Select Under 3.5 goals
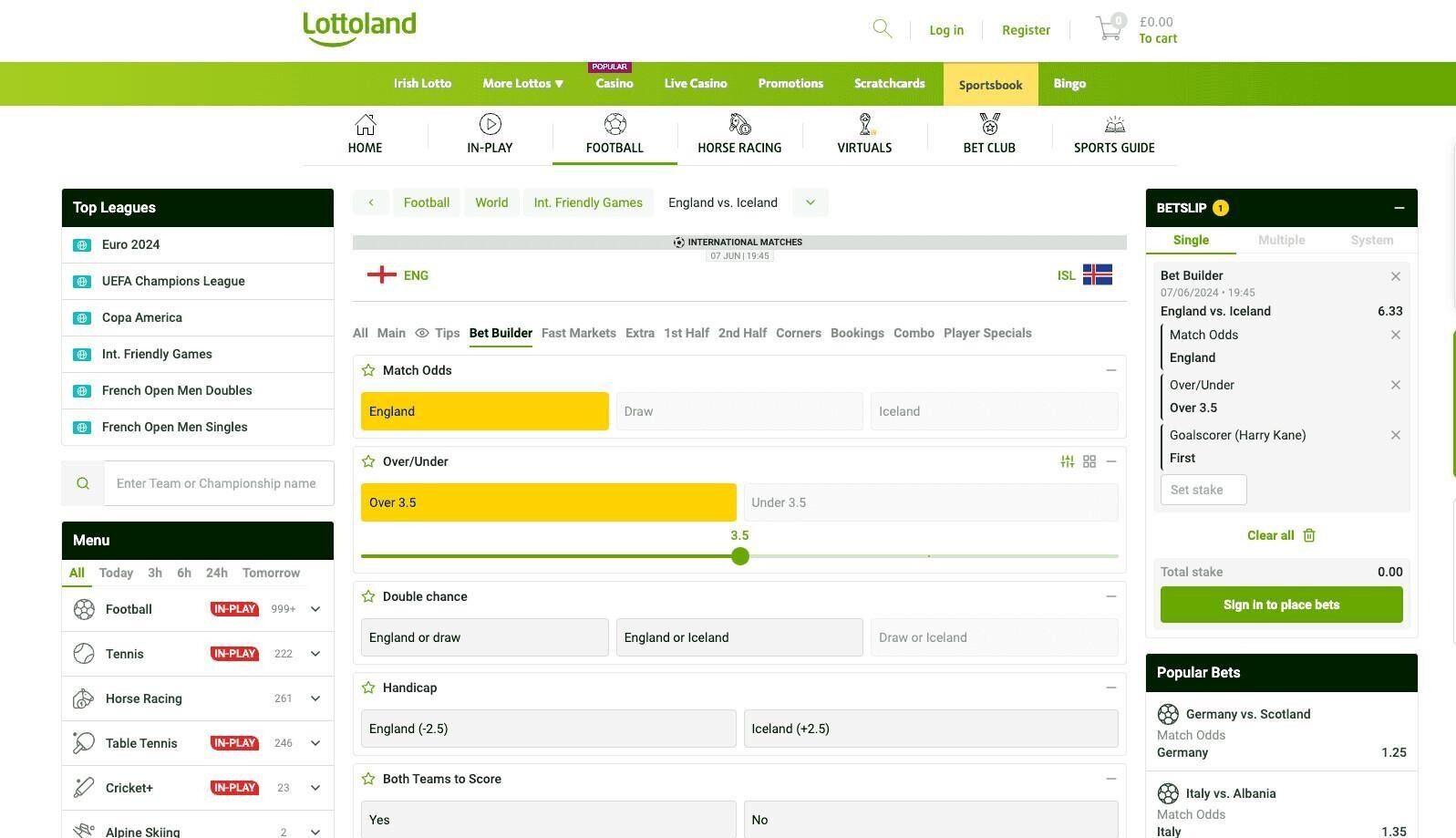1456x838 pixels. 931,502
